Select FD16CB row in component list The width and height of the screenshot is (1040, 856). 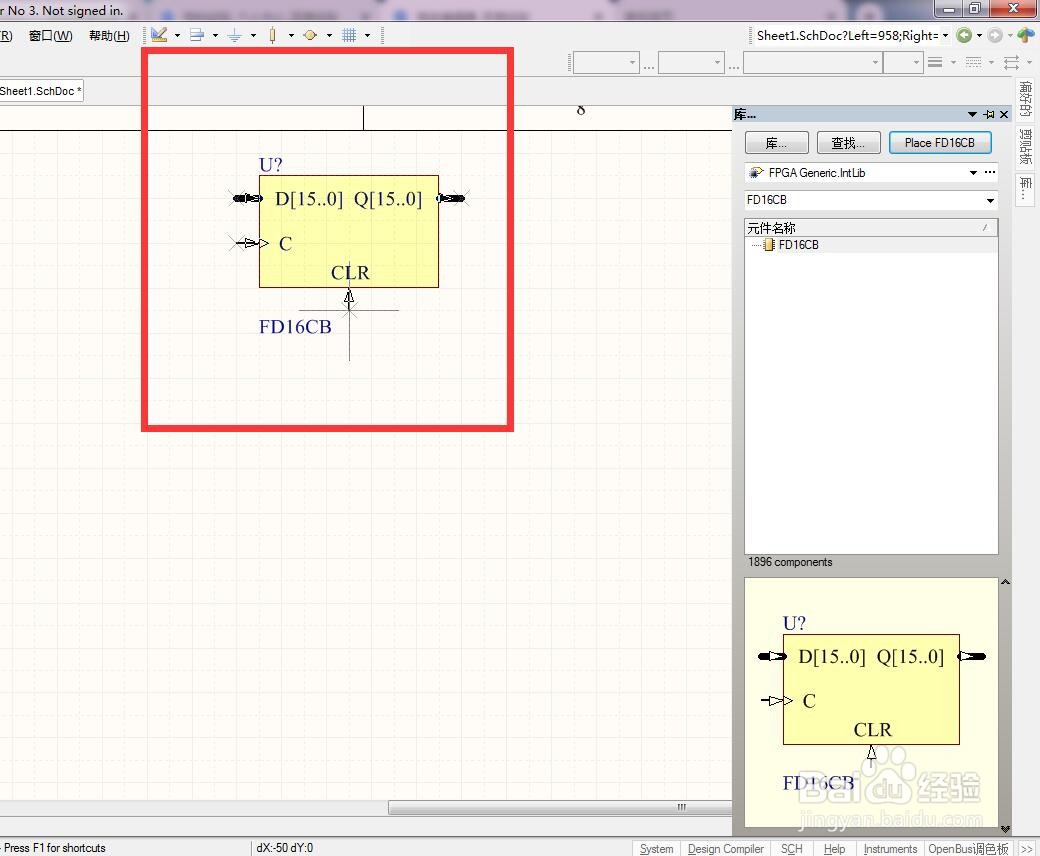coord(871,245)
